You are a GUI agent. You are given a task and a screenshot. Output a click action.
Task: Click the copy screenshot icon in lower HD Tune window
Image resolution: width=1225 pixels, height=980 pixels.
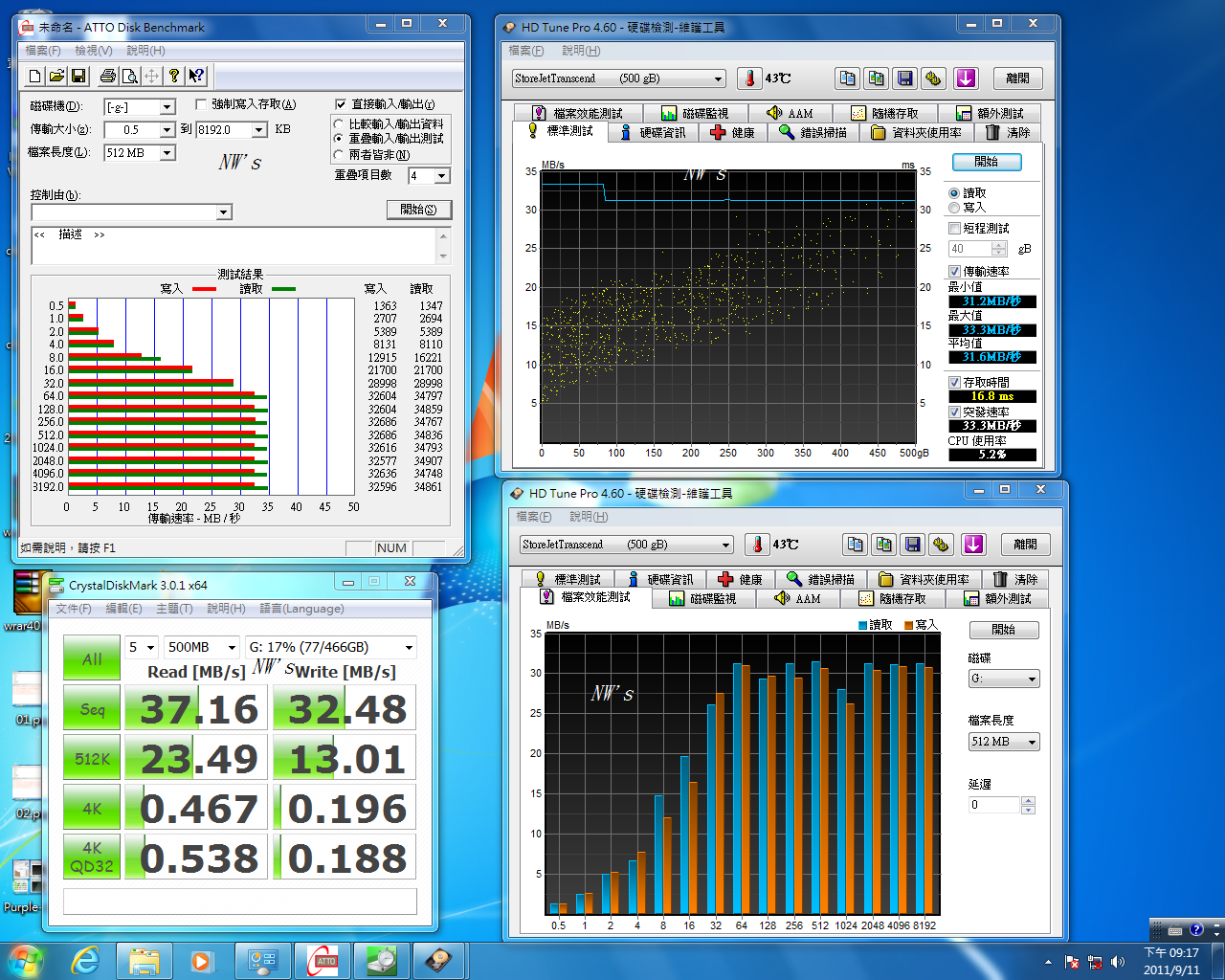click(883, 545)
